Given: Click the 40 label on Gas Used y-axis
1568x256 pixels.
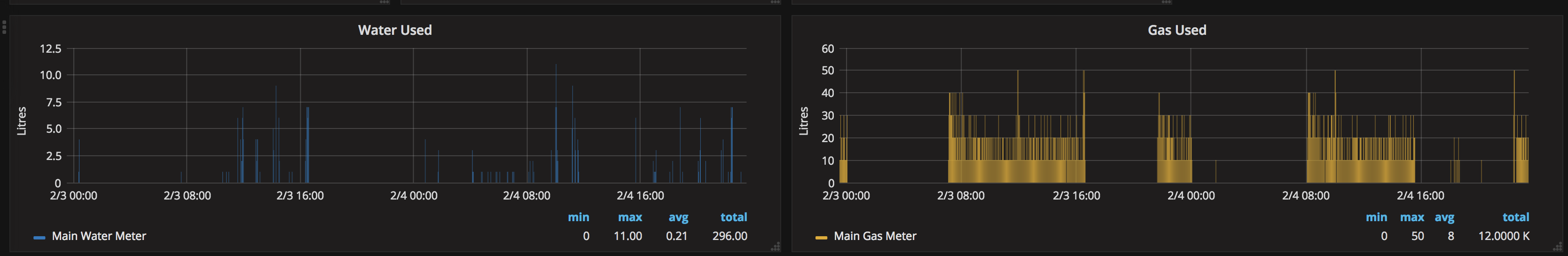Looking at the screenshot, I should [x=827, y=93].
